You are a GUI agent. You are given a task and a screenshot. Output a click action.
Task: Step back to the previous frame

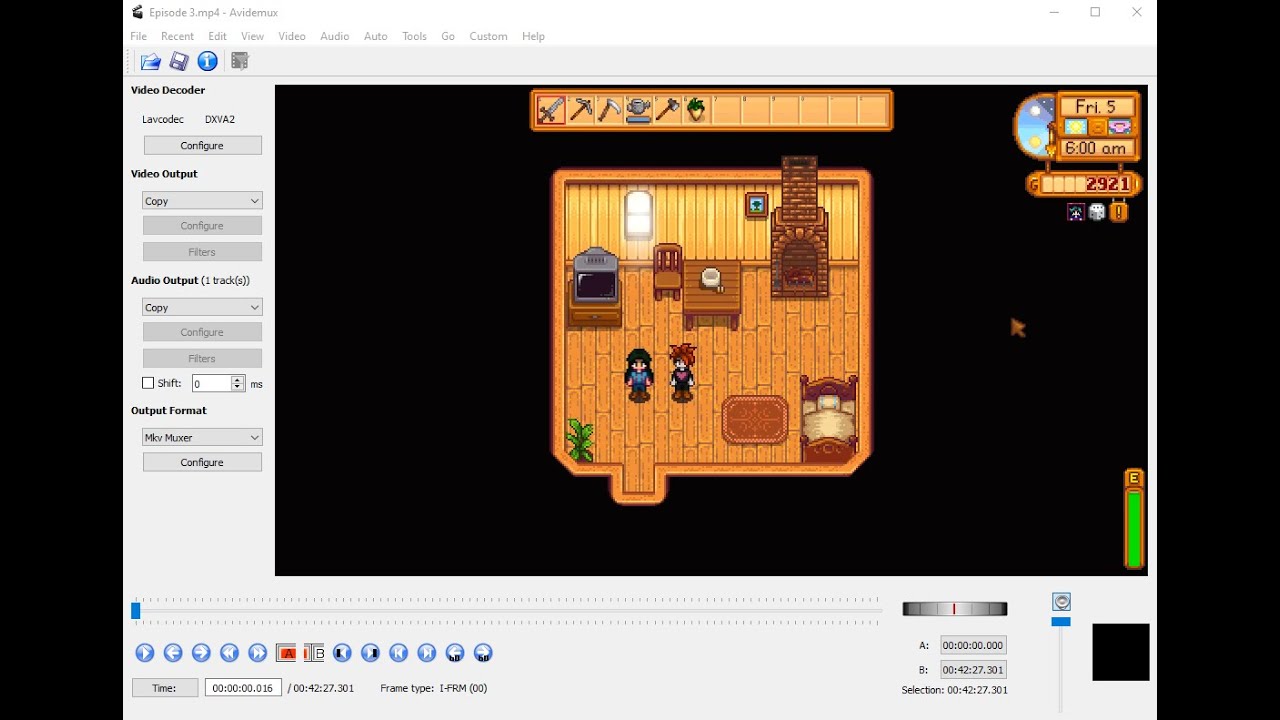173,653
